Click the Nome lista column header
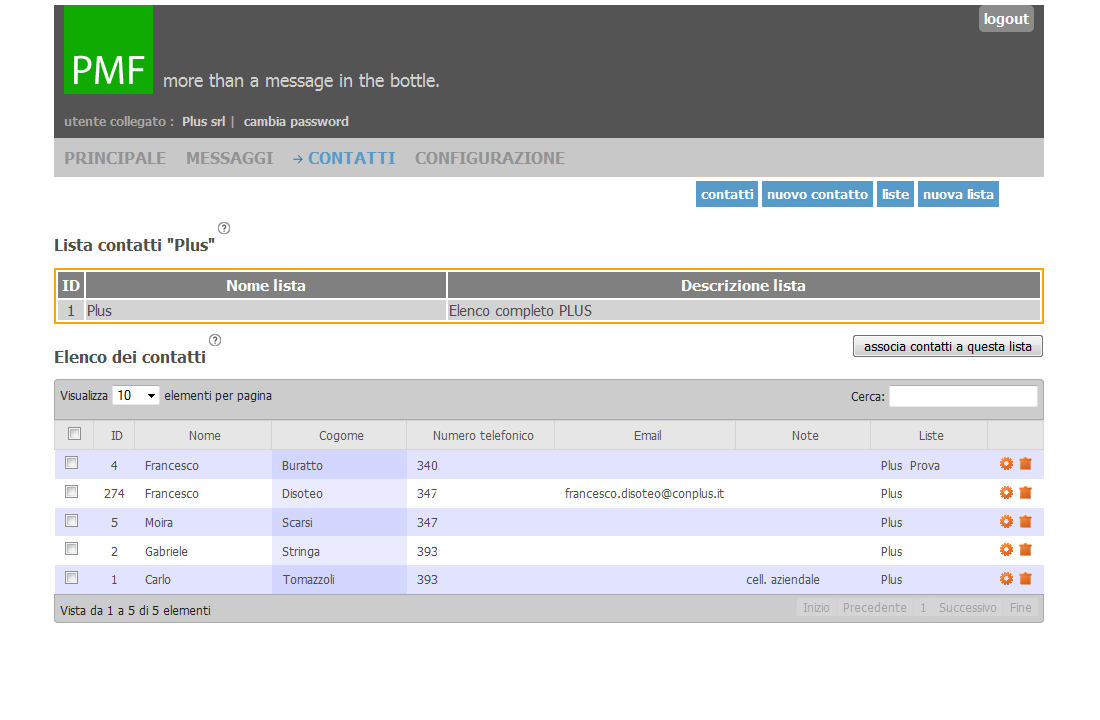The height and width of the screenshot is (720, 1100). point(266,286)
